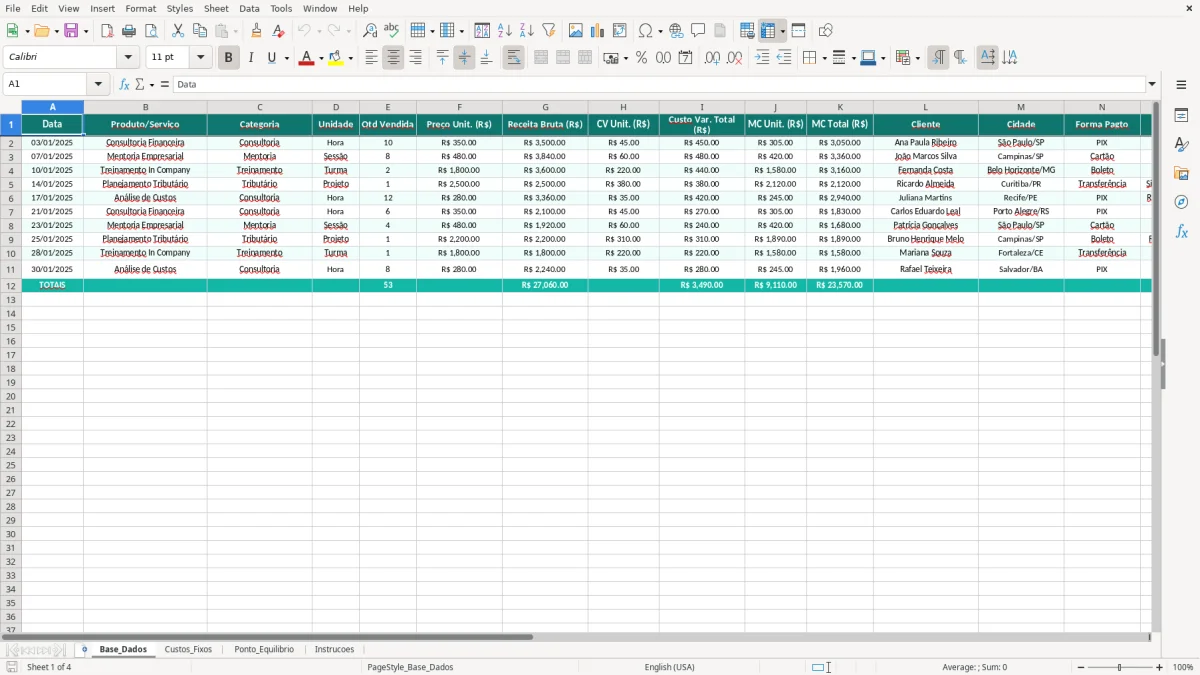Open the Data menu
Viewport: 1200px width, 675px height.
pos(249,8)
